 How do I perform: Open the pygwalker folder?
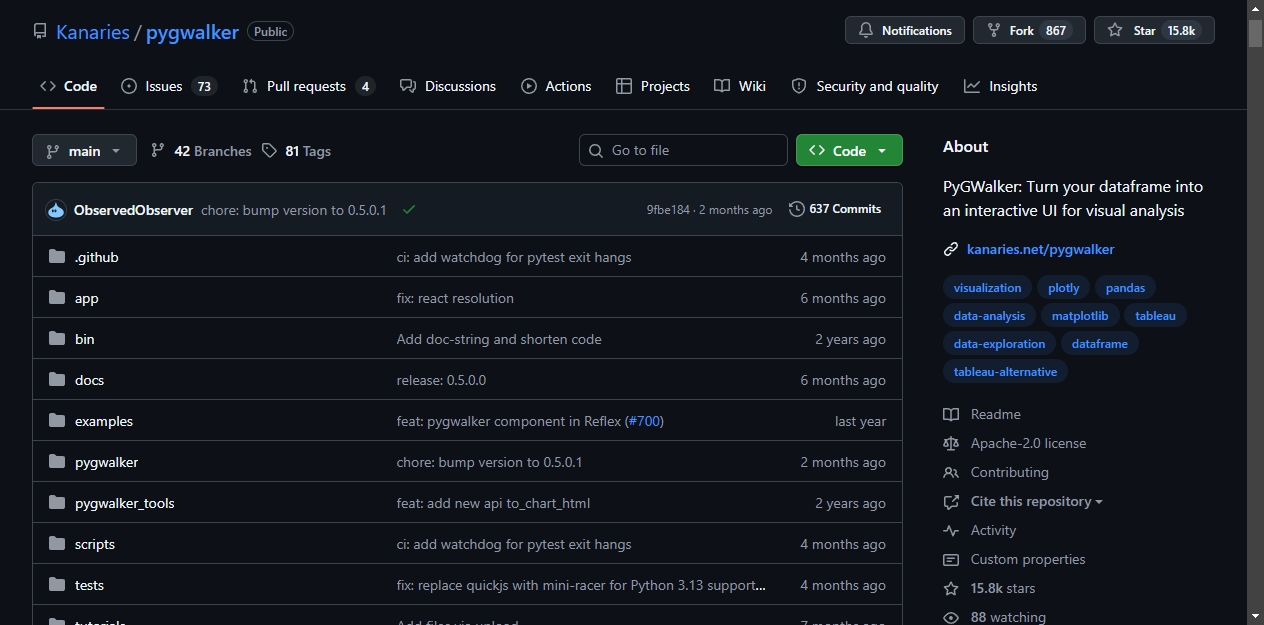[106, 462]
